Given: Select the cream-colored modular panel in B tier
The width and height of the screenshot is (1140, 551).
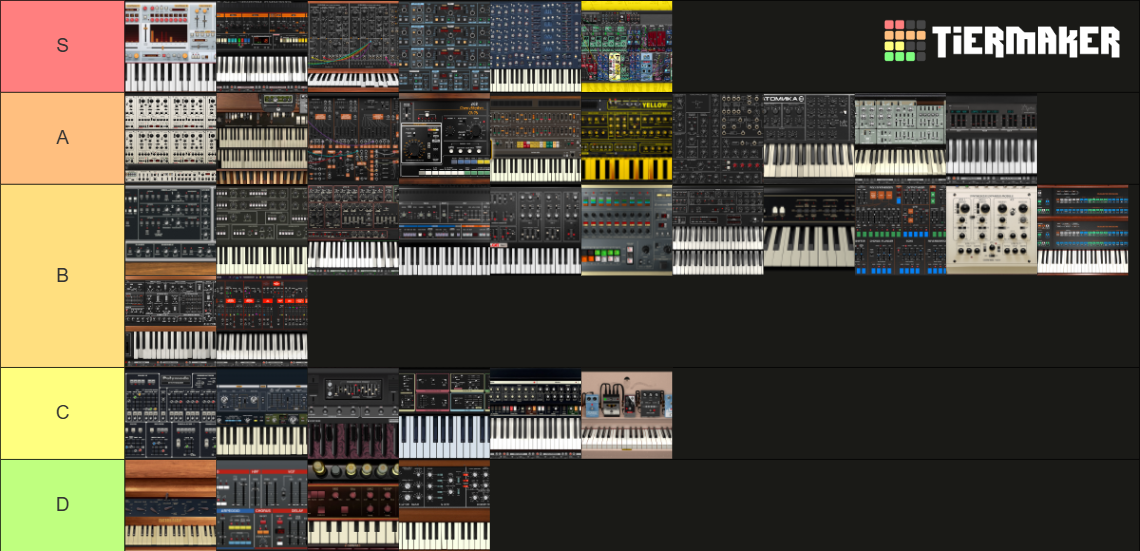Looking at the screenshot, I should click(992, 230).
